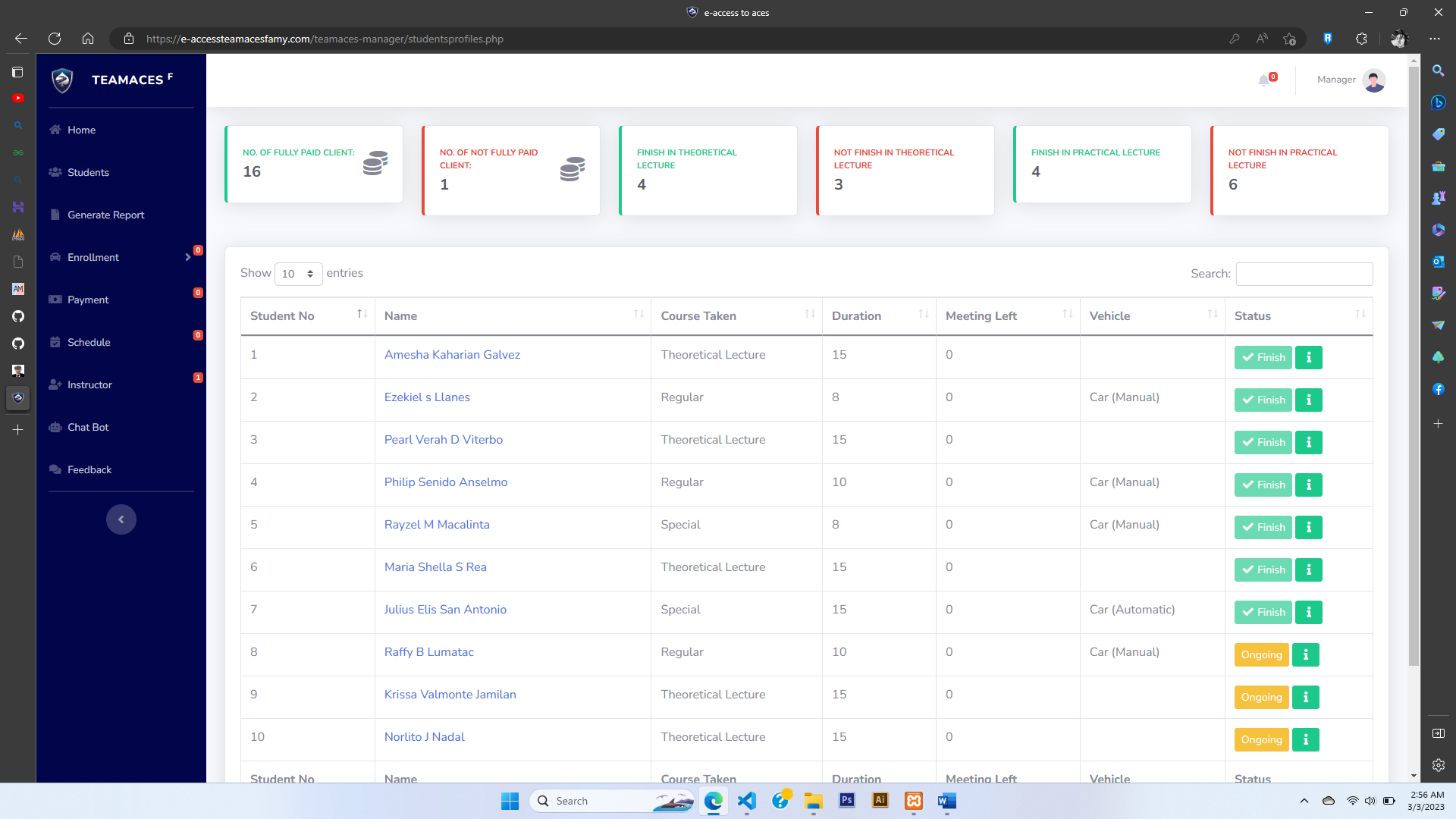This screenshot has width=1456, height=819.
Task: Go to Chat Bot sidebar item
Action: point(88,427)
